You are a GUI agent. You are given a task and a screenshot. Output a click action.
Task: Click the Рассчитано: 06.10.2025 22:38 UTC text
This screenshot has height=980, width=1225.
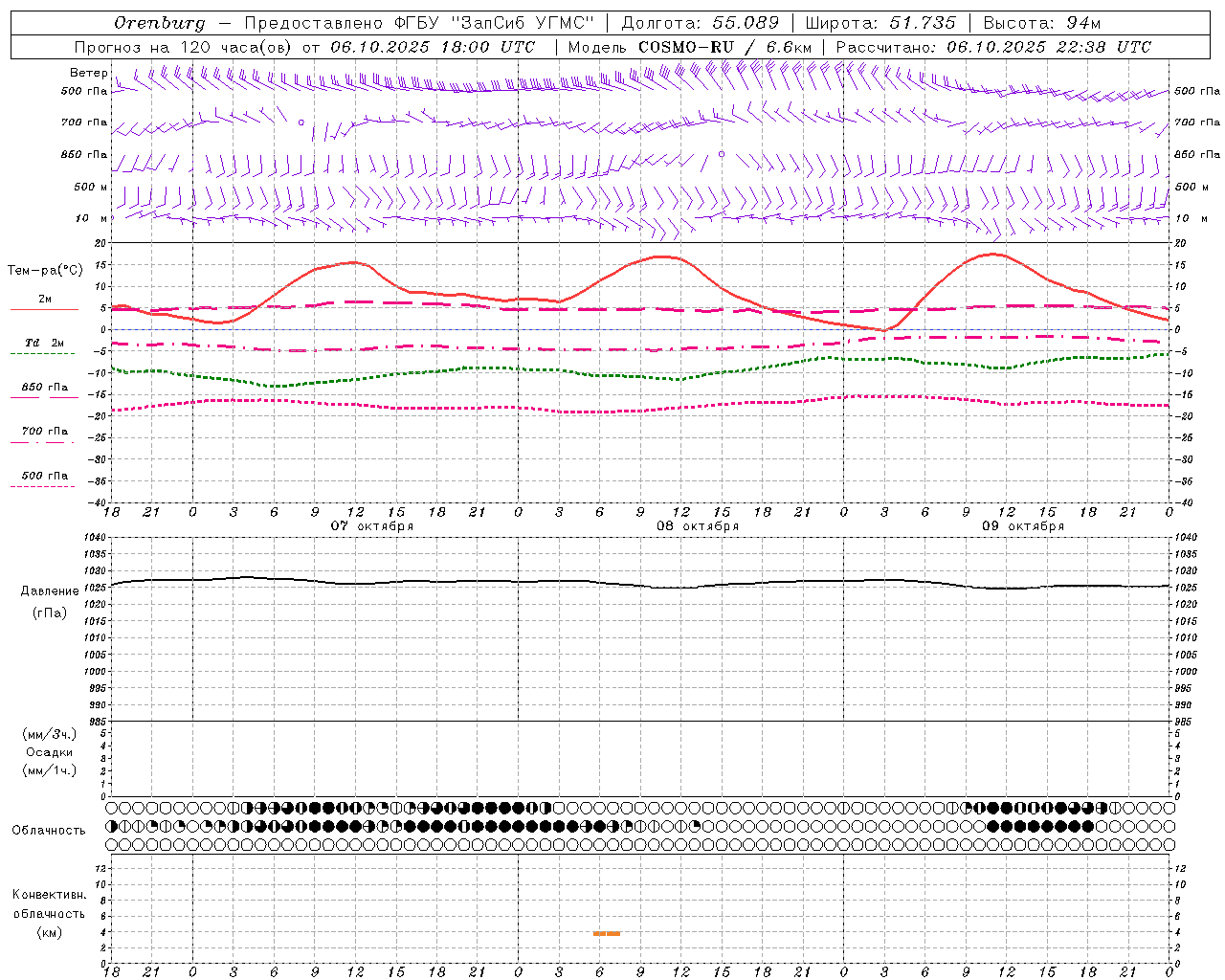[993, 47]
